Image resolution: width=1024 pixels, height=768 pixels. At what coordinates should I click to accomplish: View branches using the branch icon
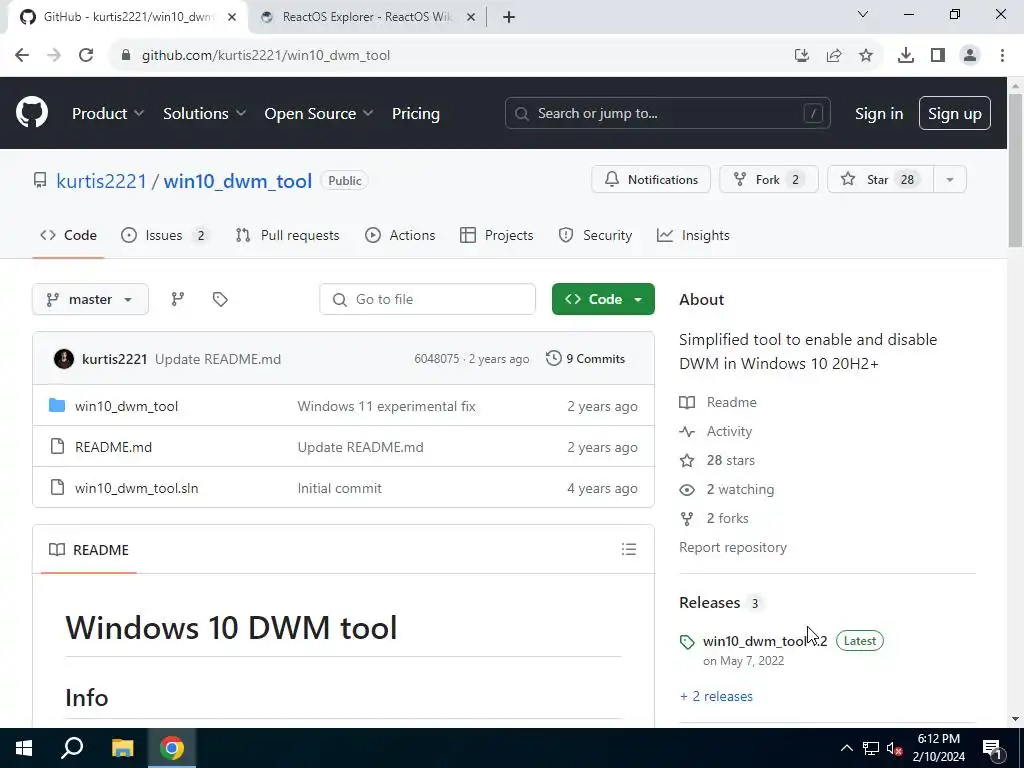tap(178, 299)
